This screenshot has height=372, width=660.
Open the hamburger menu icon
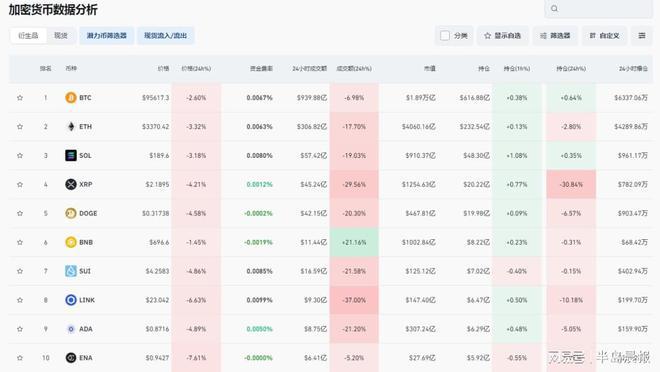pos(641,36)
